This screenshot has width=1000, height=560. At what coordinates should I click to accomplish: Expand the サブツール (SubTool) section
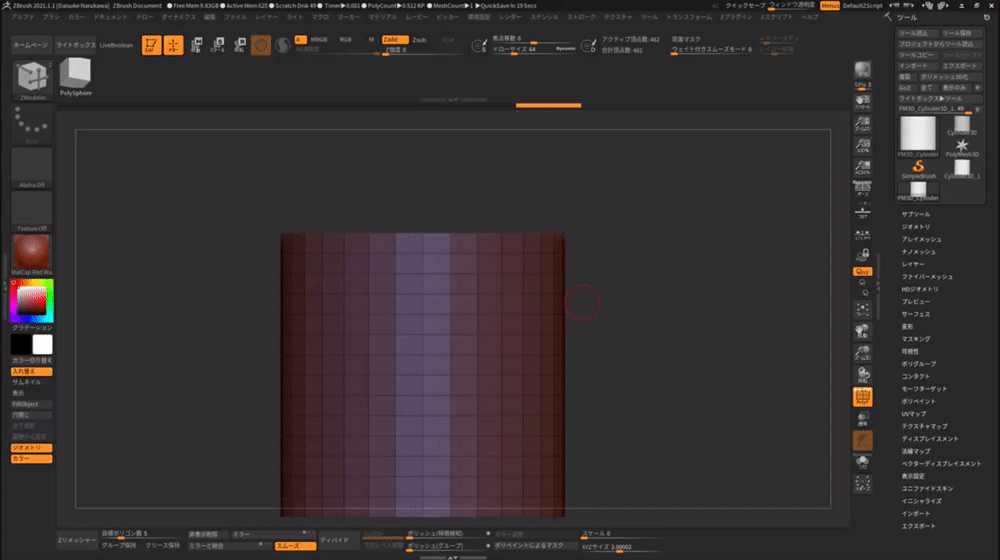(x=916, y=214)
